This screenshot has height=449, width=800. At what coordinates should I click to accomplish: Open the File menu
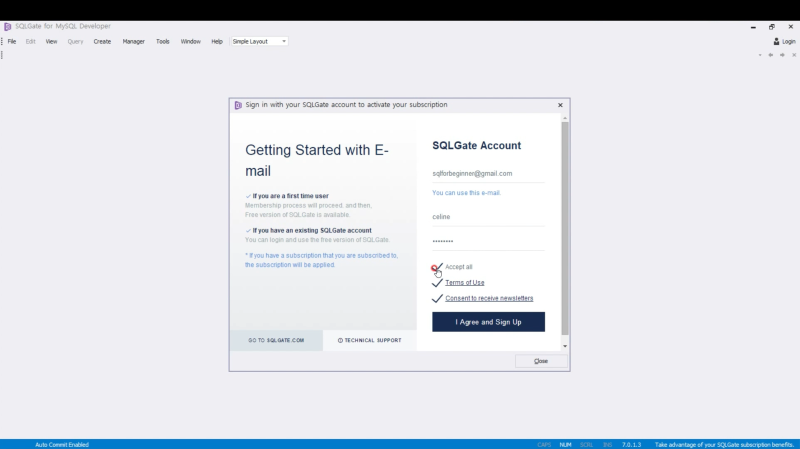(x=12, y=41)
